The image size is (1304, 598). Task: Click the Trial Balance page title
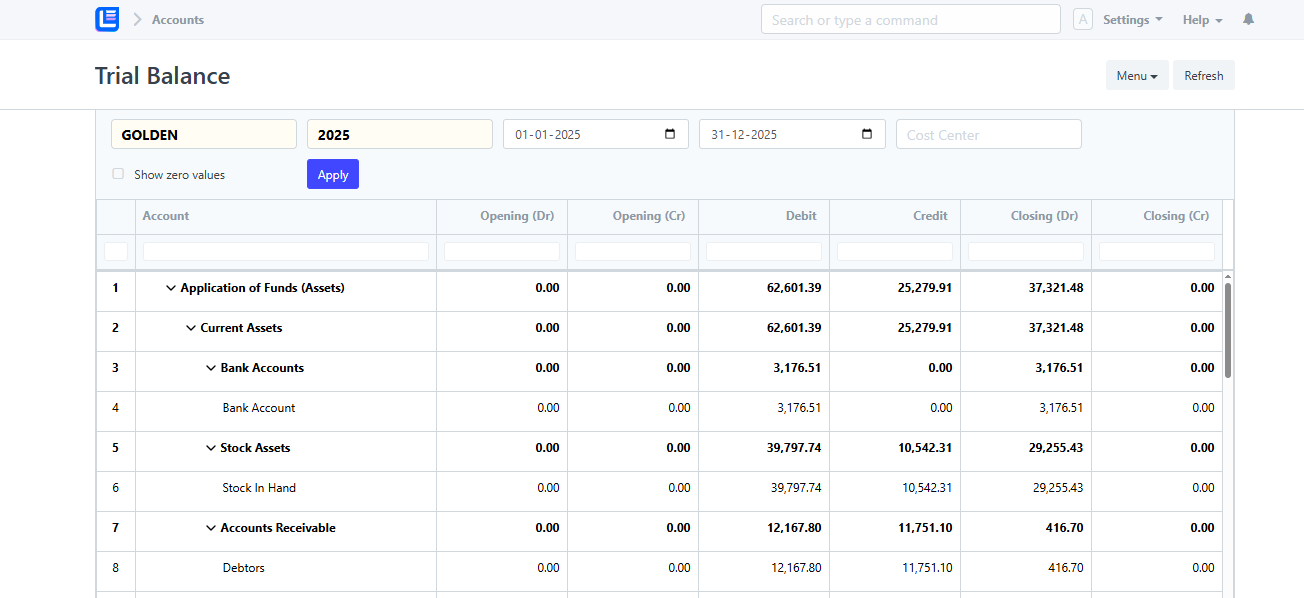(x=162, y=76)
